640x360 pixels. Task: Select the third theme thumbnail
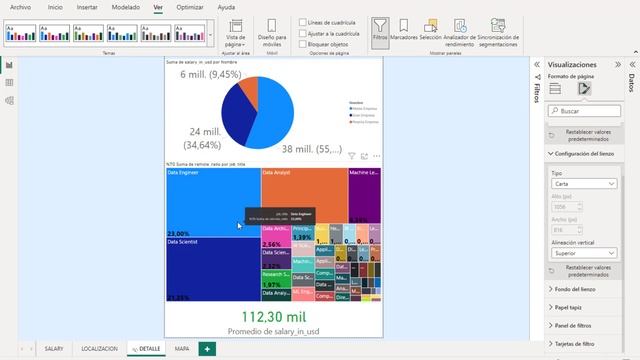(88, 33)
